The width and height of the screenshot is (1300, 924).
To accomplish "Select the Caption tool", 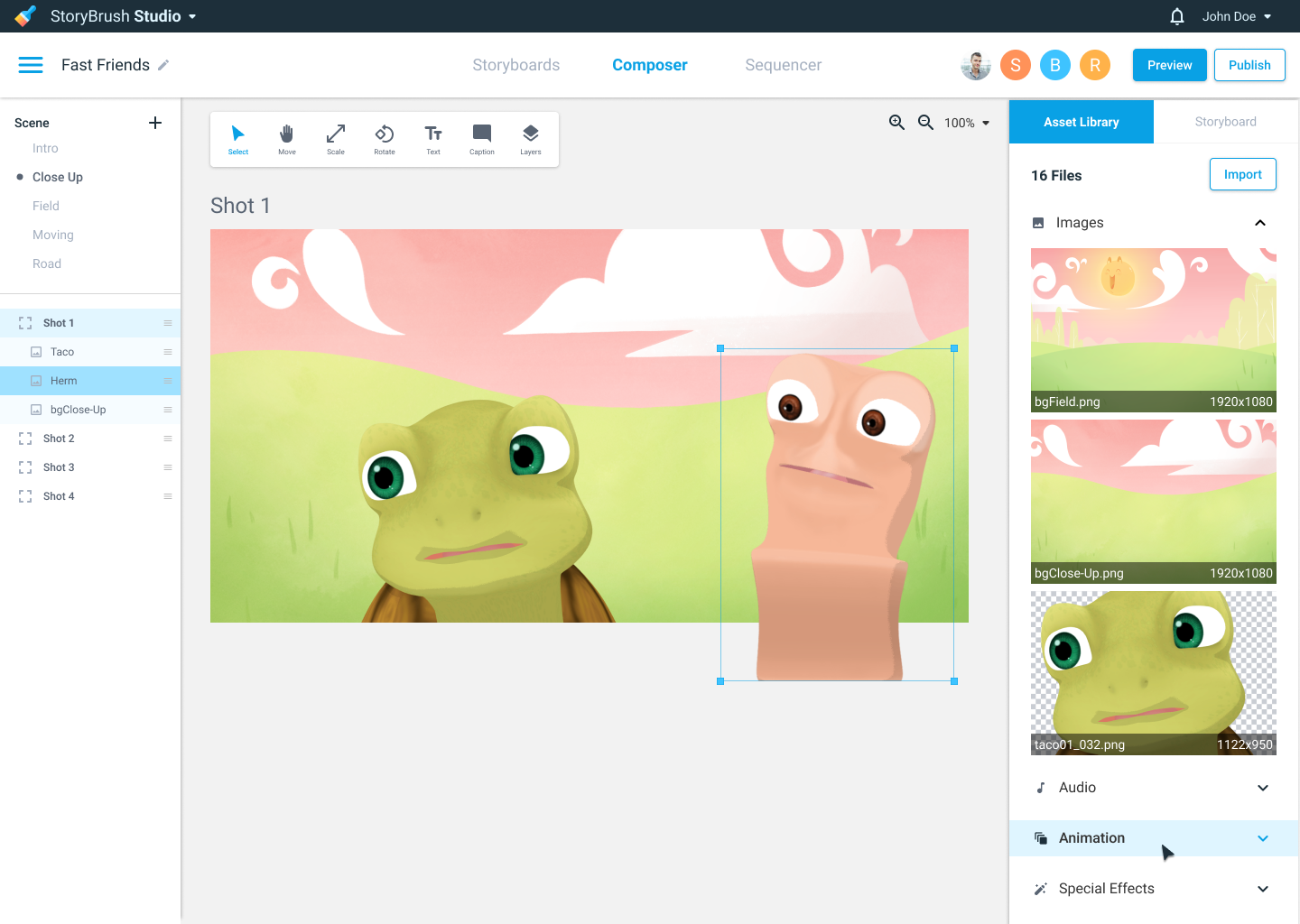I will pos(481,139).
